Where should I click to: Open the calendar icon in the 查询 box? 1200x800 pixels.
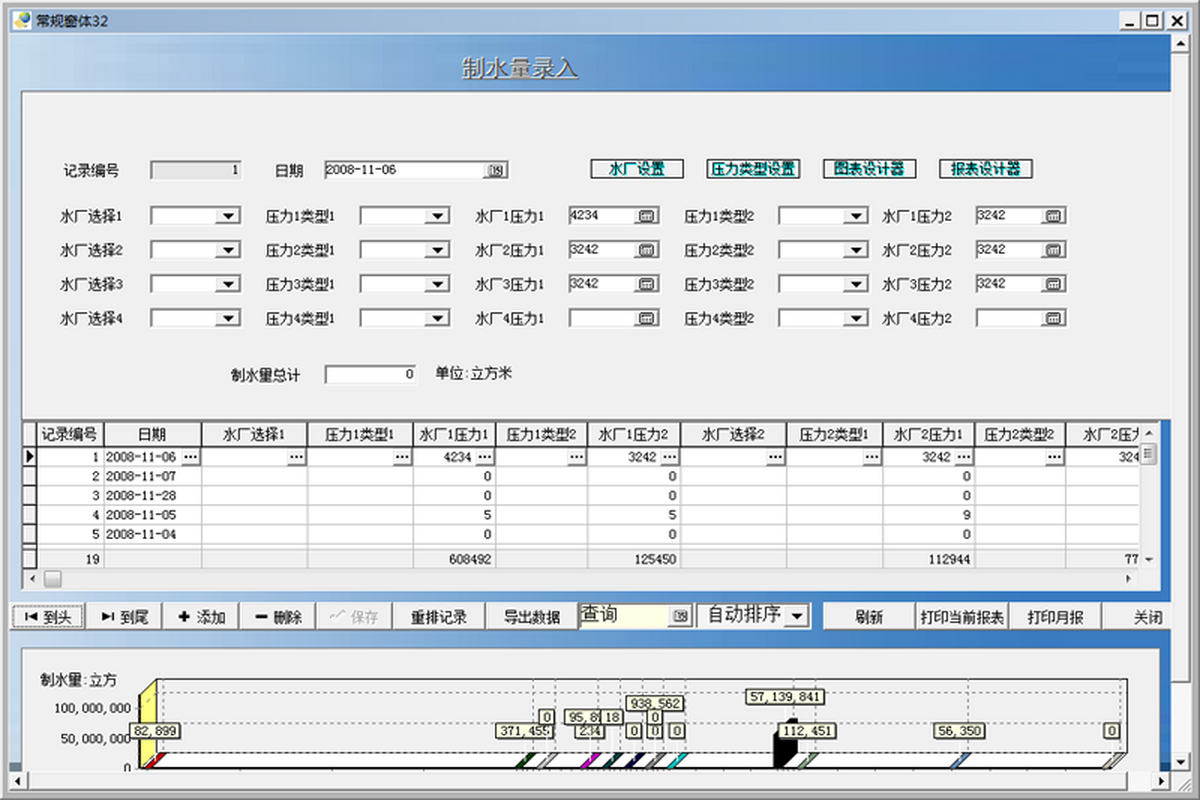pos(681,616)
